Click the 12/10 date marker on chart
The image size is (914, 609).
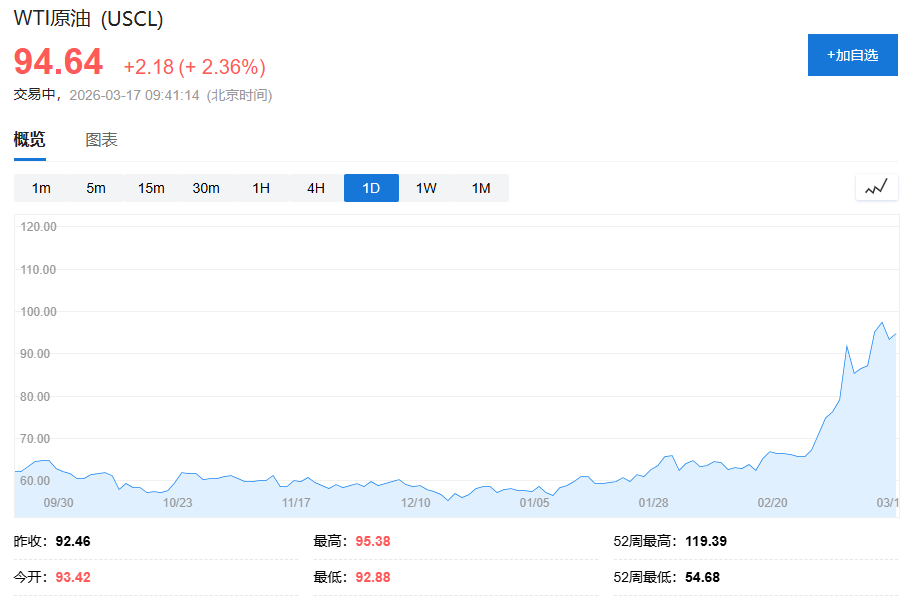click(x=415, y=503)
